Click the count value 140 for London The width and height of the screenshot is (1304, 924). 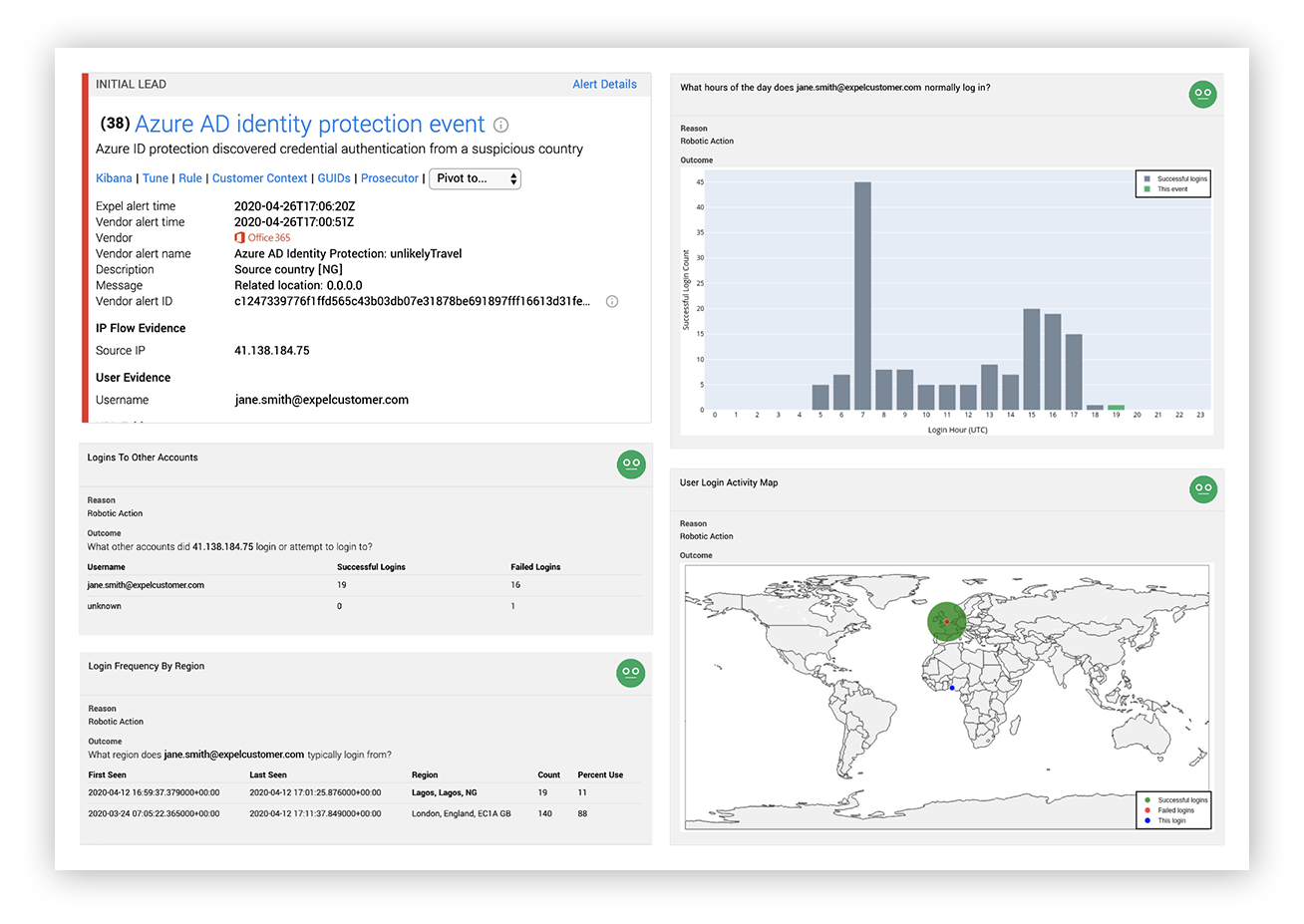545,813
